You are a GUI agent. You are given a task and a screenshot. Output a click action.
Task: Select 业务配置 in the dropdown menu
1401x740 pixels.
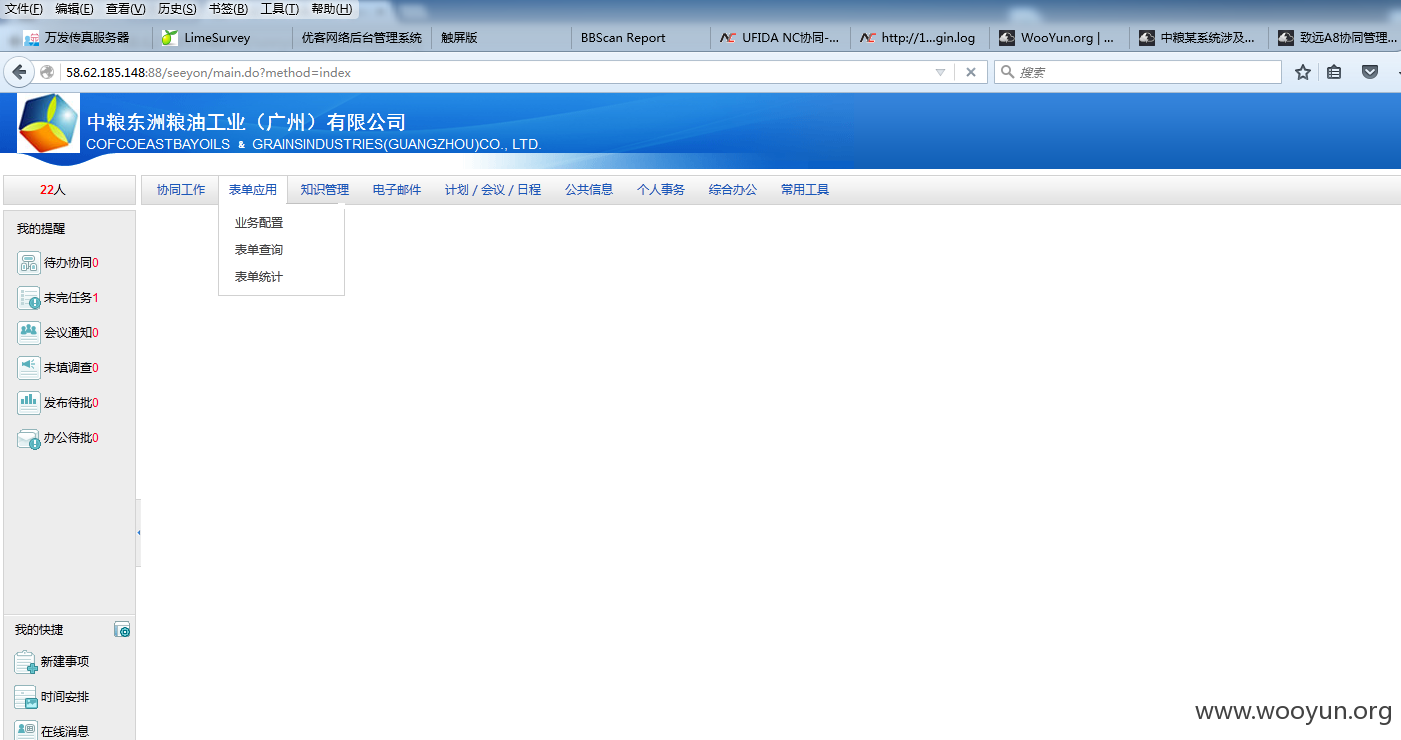[x=259, y=223]
